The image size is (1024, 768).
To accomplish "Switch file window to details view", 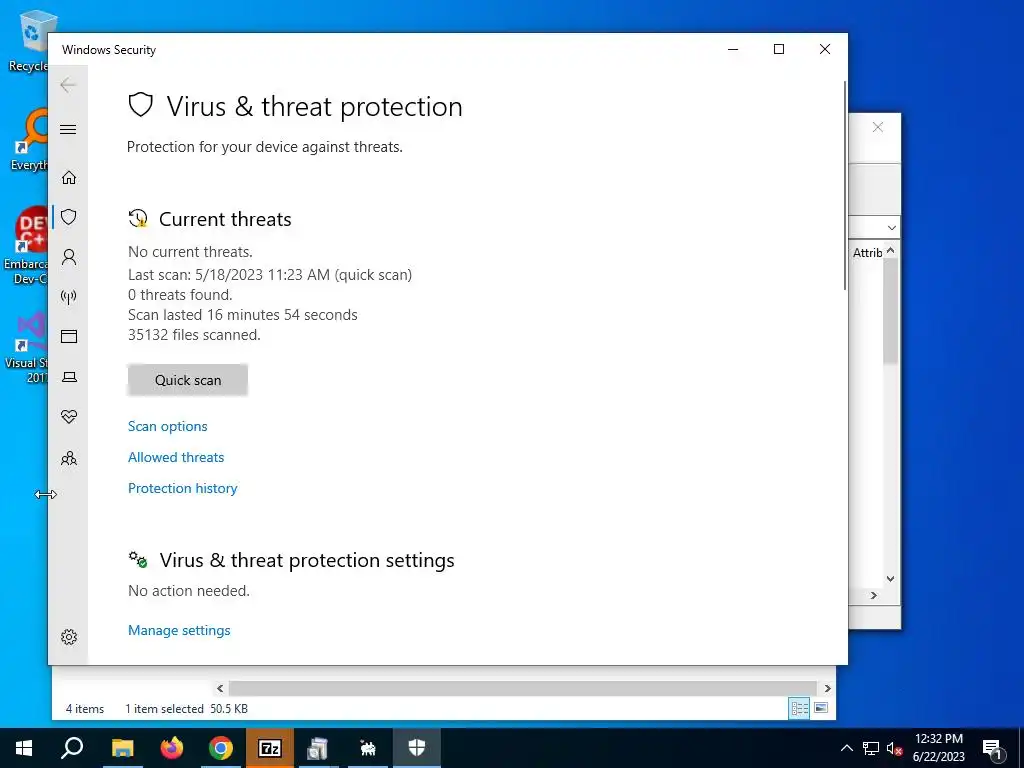I will [x=799, y=709].
